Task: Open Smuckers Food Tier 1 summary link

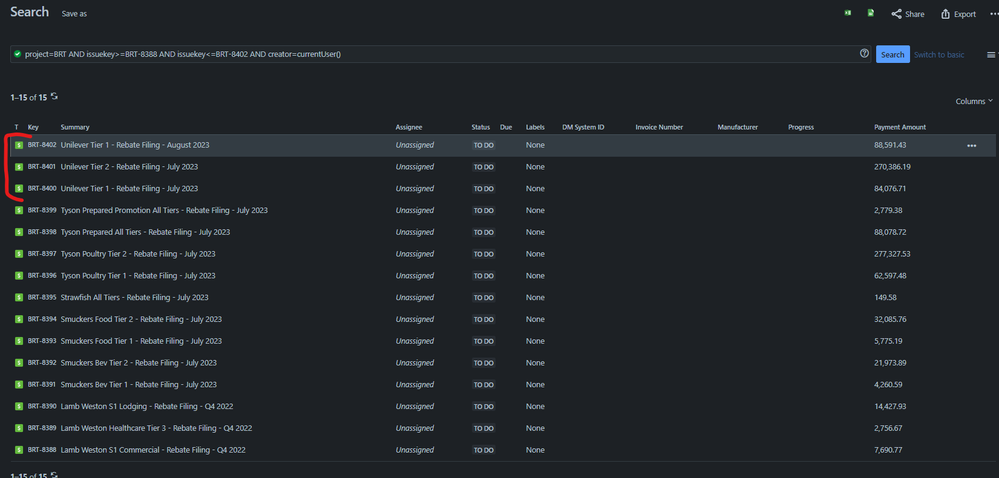Action: 141,341
